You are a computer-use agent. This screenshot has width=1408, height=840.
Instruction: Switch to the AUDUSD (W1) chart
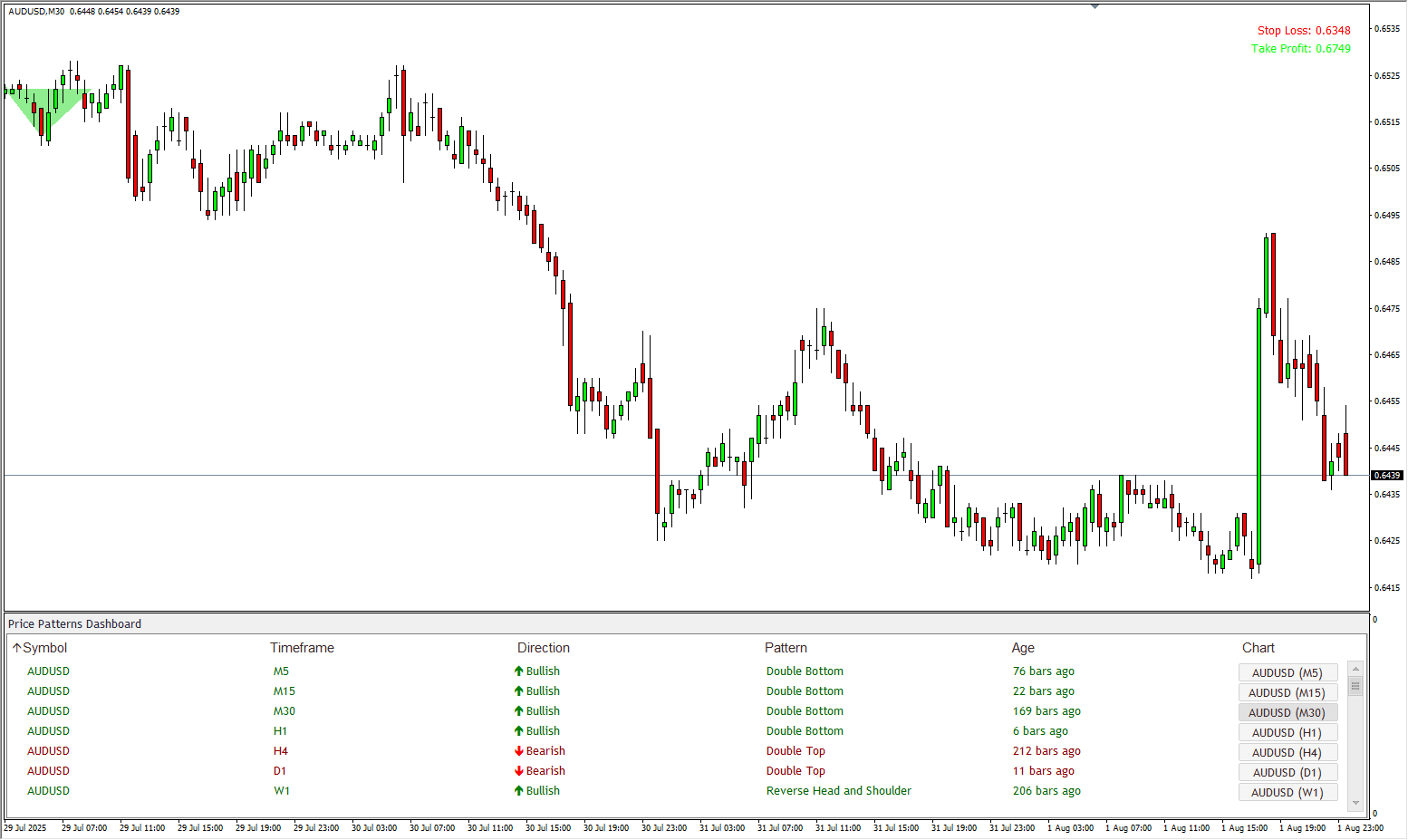(x=1287, y=792)
